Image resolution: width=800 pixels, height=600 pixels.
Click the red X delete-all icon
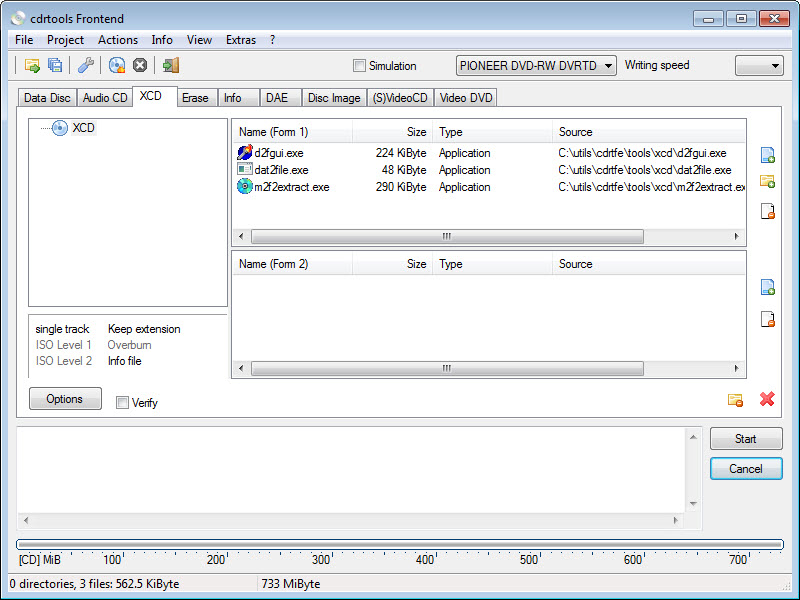click(767, 400)
